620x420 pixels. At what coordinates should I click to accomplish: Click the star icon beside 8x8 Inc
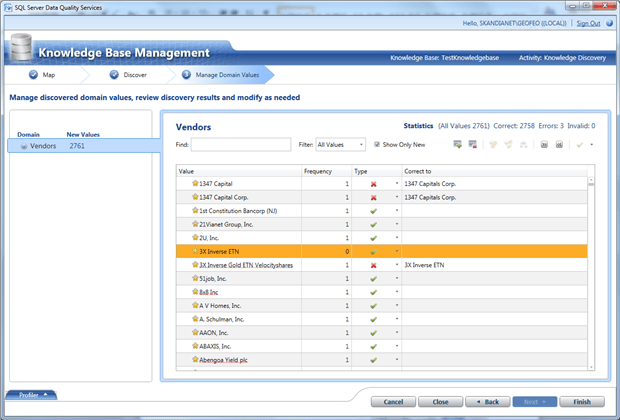point(195,291)
